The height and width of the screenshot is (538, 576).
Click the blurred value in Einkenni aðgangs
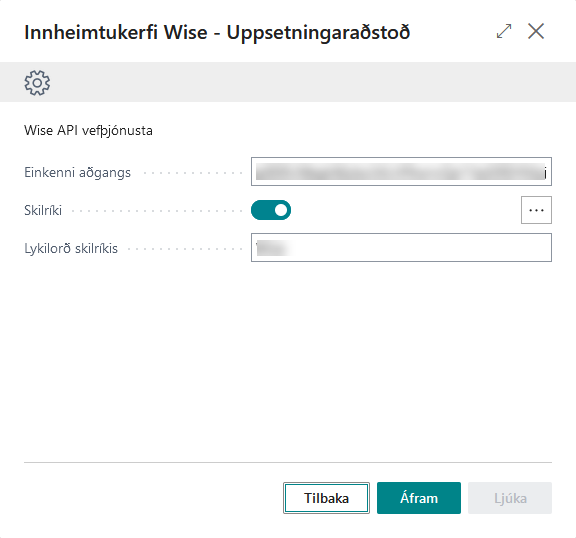(400, 171)
